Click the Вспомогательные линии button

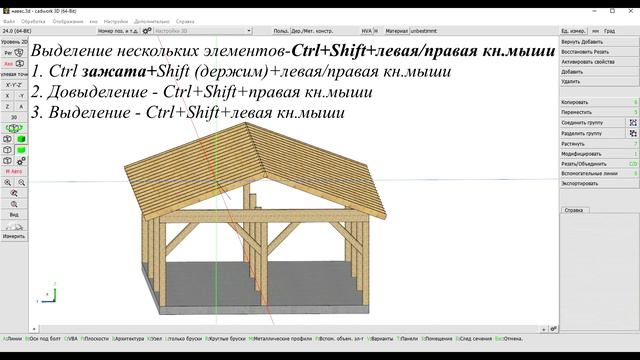coord(599,173)
